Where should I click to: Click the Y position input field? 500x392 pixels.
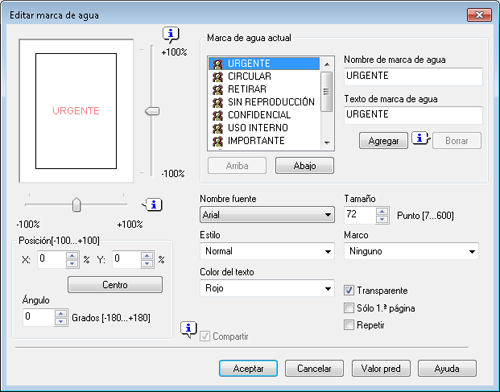[127, 259]
